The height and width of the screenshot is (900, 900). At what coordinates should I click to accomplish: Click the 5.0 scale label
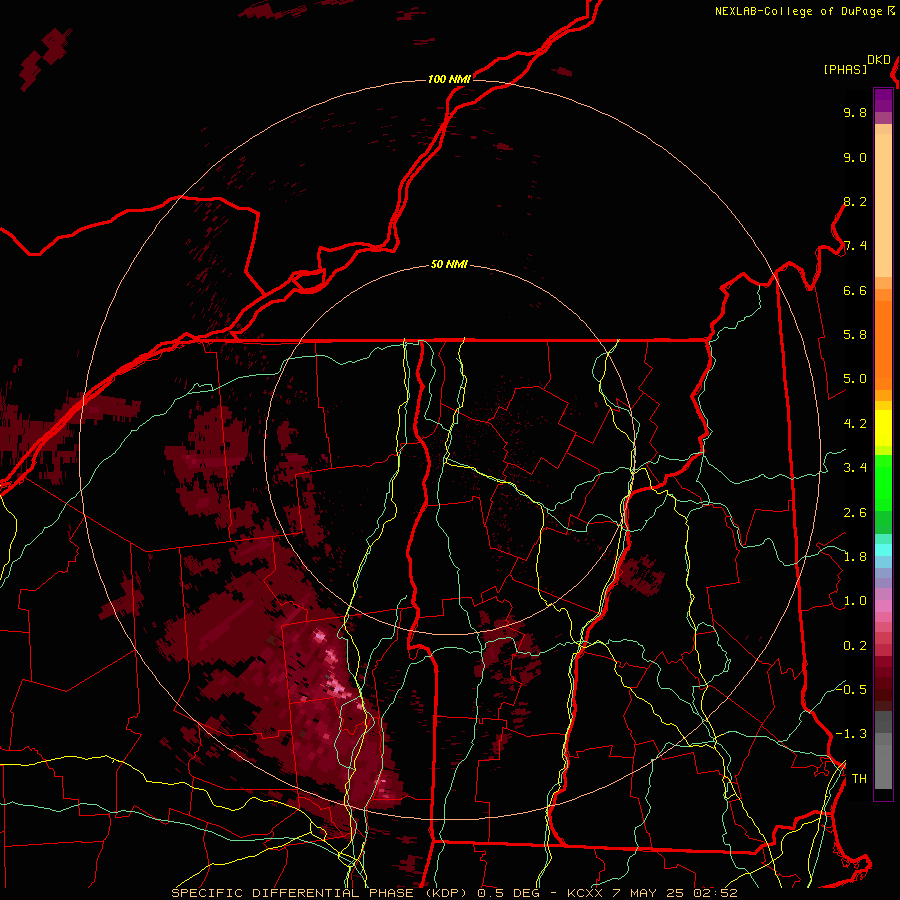855,379
